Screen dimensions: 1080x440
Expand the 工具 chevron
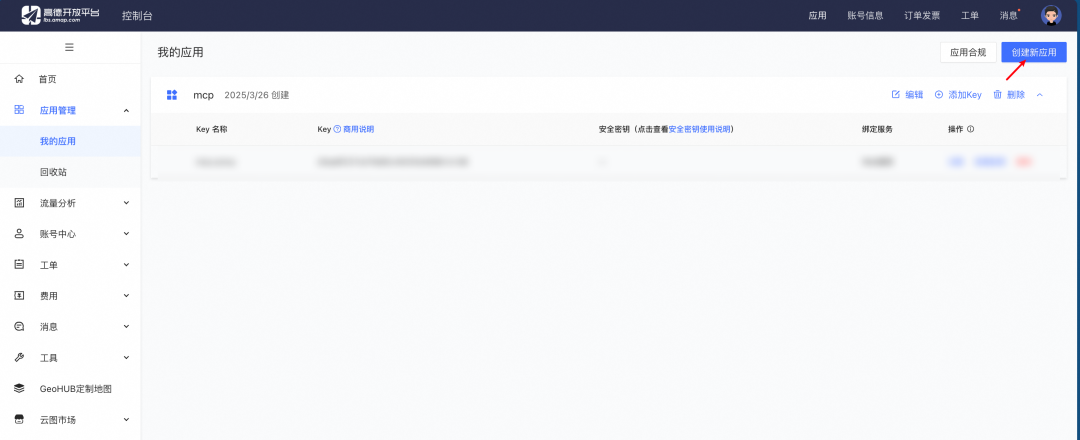click(x=127, y=358)
